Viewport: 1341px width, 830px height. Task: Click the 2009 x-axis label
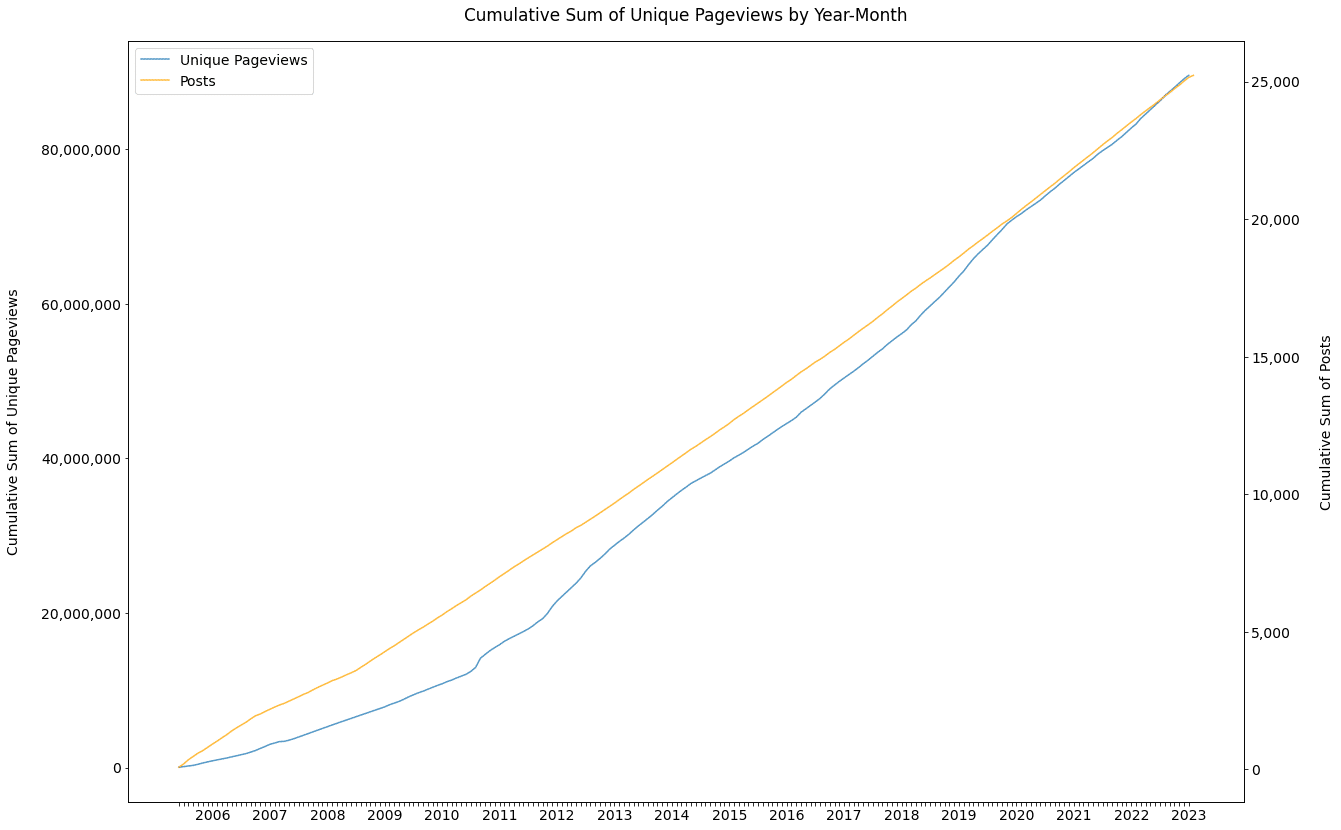[384, 816]
